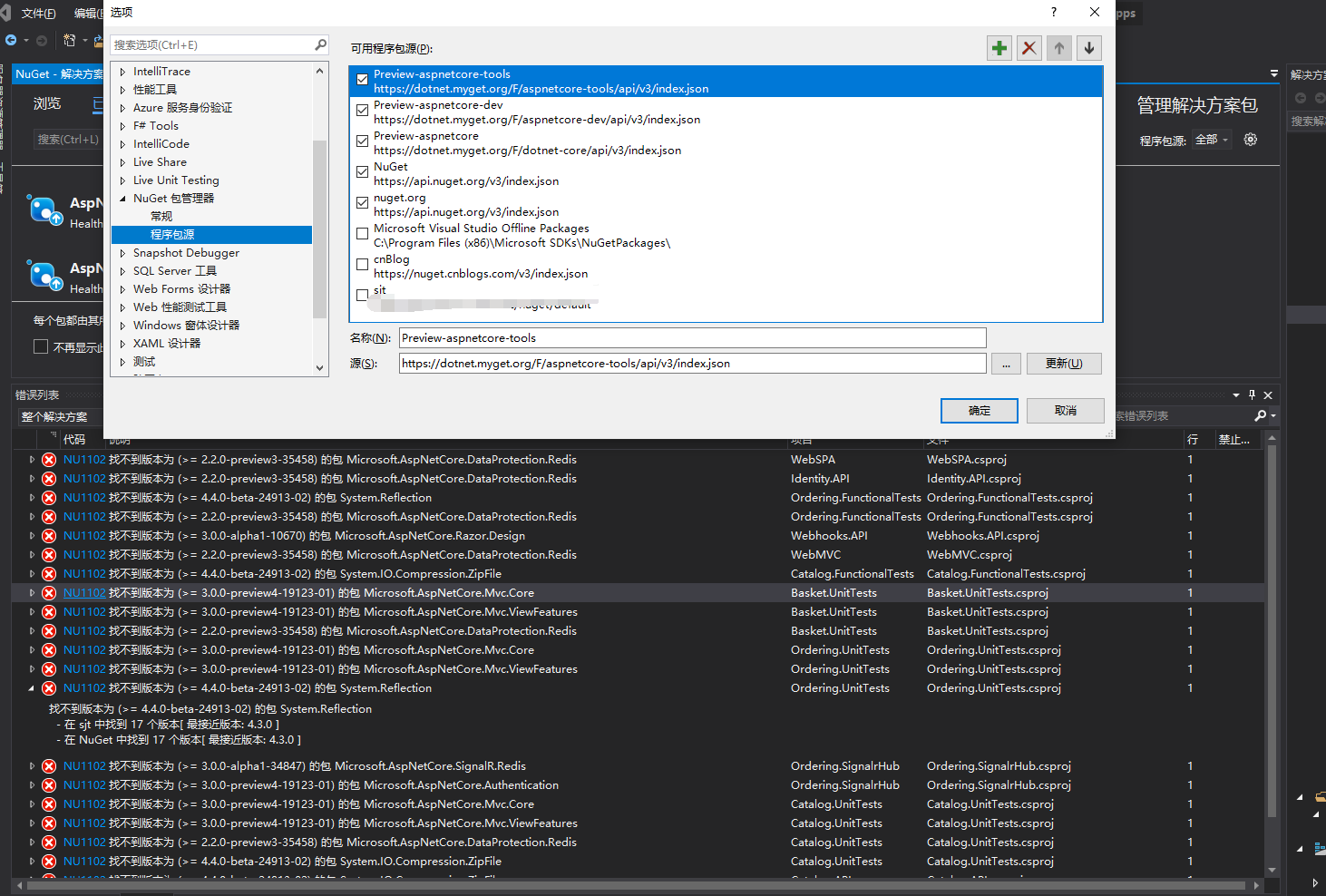This screenshot has width=1326, height=896.
Task: Switch to the 浏览 tab in NuGet manager
Action: point(47,103)
